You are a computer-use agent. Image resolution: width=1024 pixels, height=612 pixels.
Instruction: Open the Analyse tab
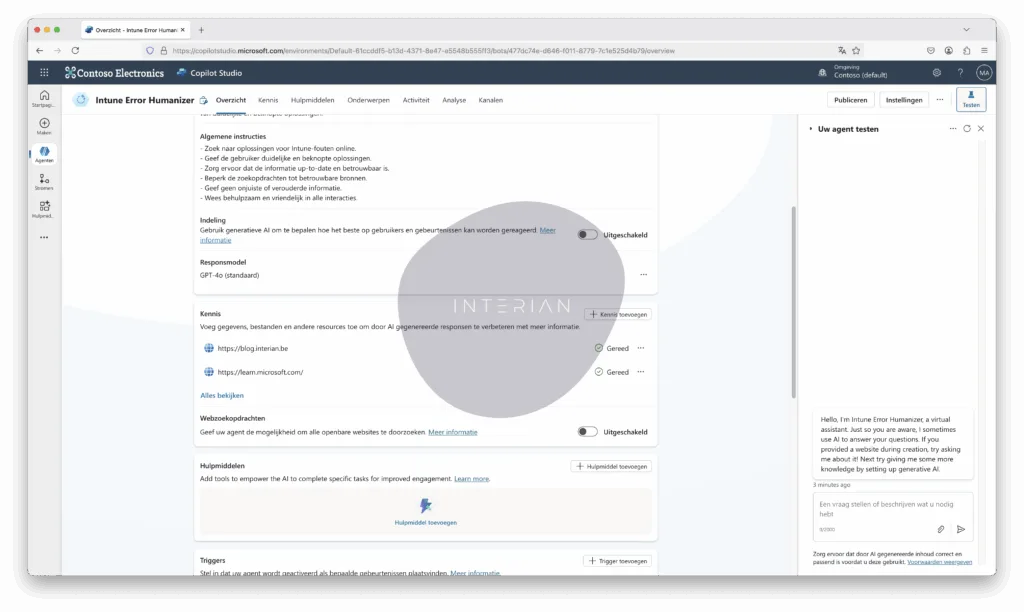[454, 100]
